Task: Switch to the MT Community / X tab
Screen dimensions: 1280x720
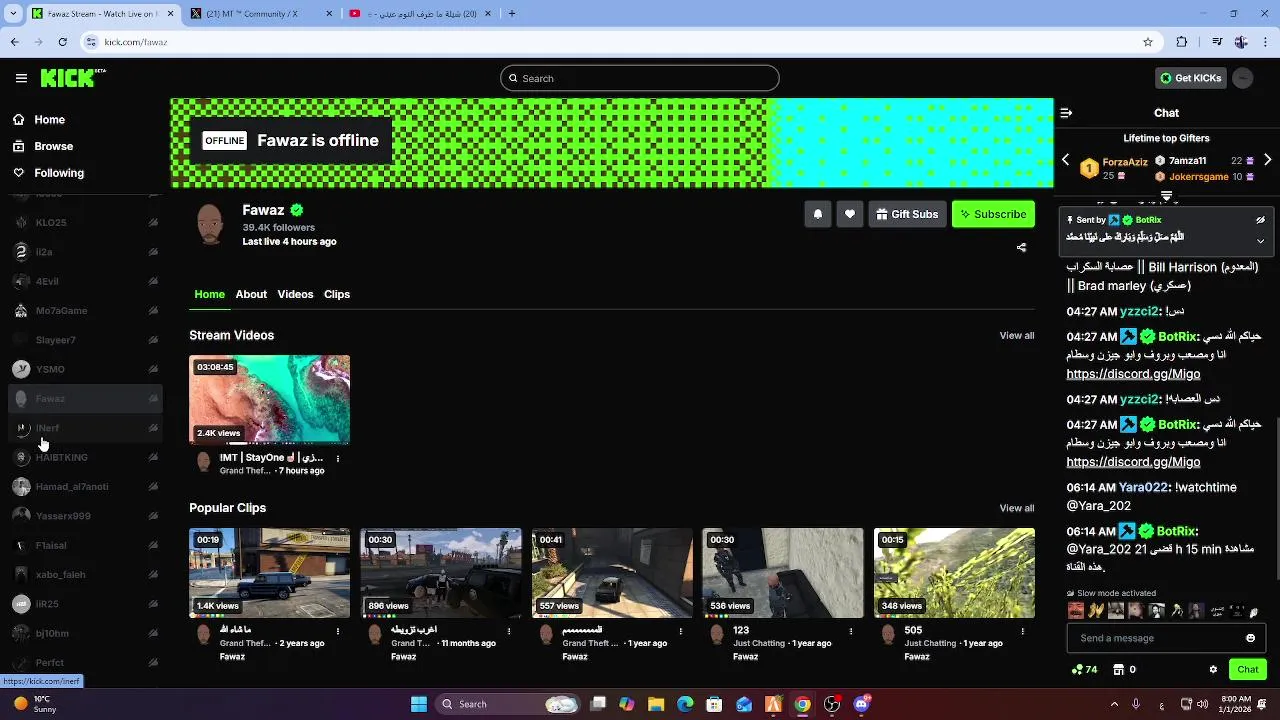Action: pos(260,14)
